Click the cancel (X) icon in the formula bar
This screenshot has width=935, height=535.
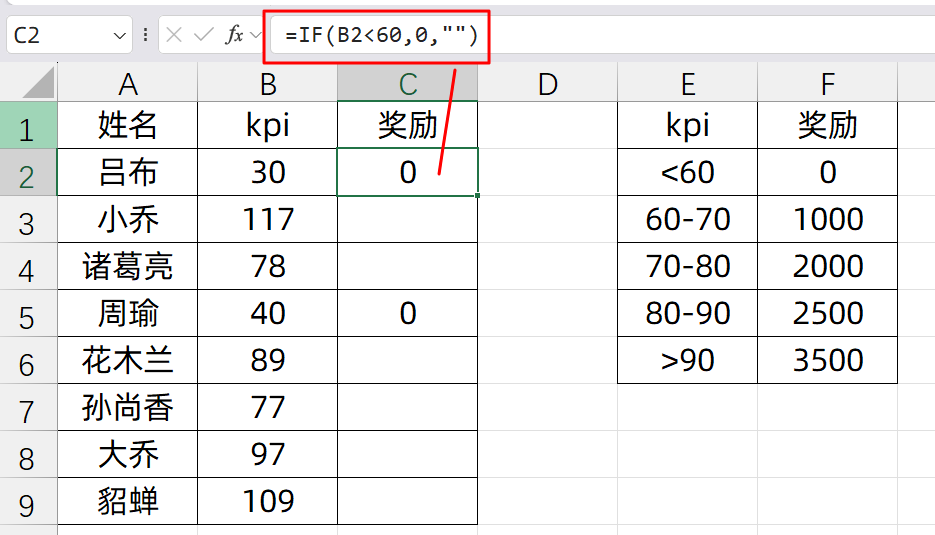coord(174,35)
